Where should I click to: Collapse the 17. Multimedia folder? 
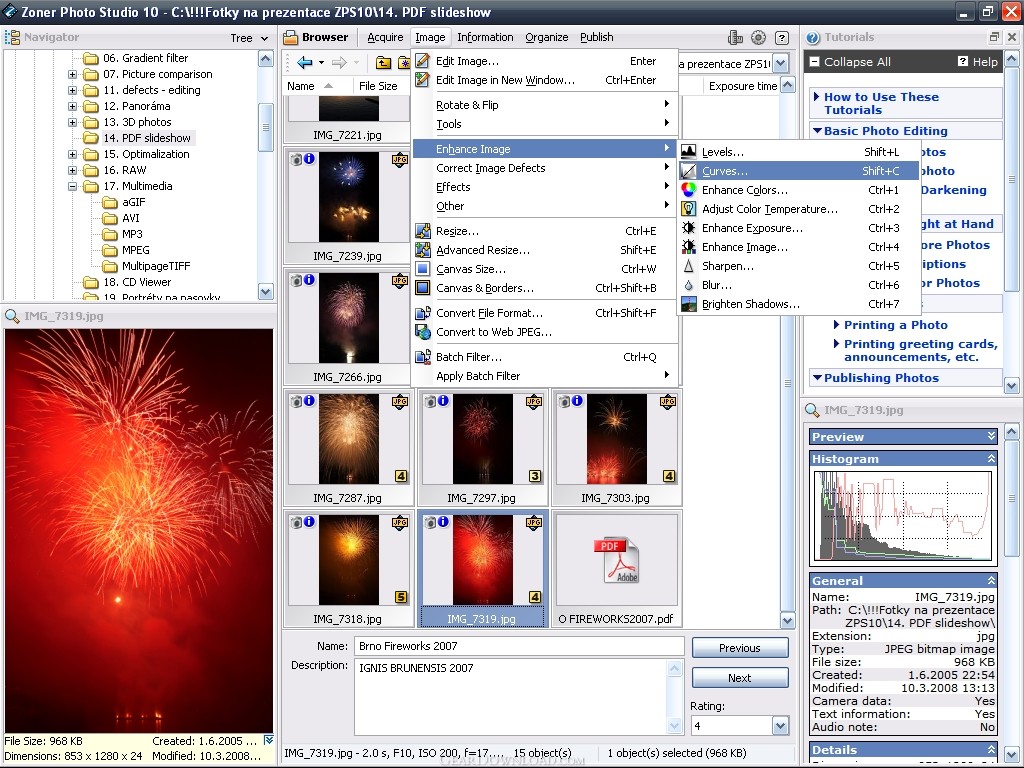[72, 186]
